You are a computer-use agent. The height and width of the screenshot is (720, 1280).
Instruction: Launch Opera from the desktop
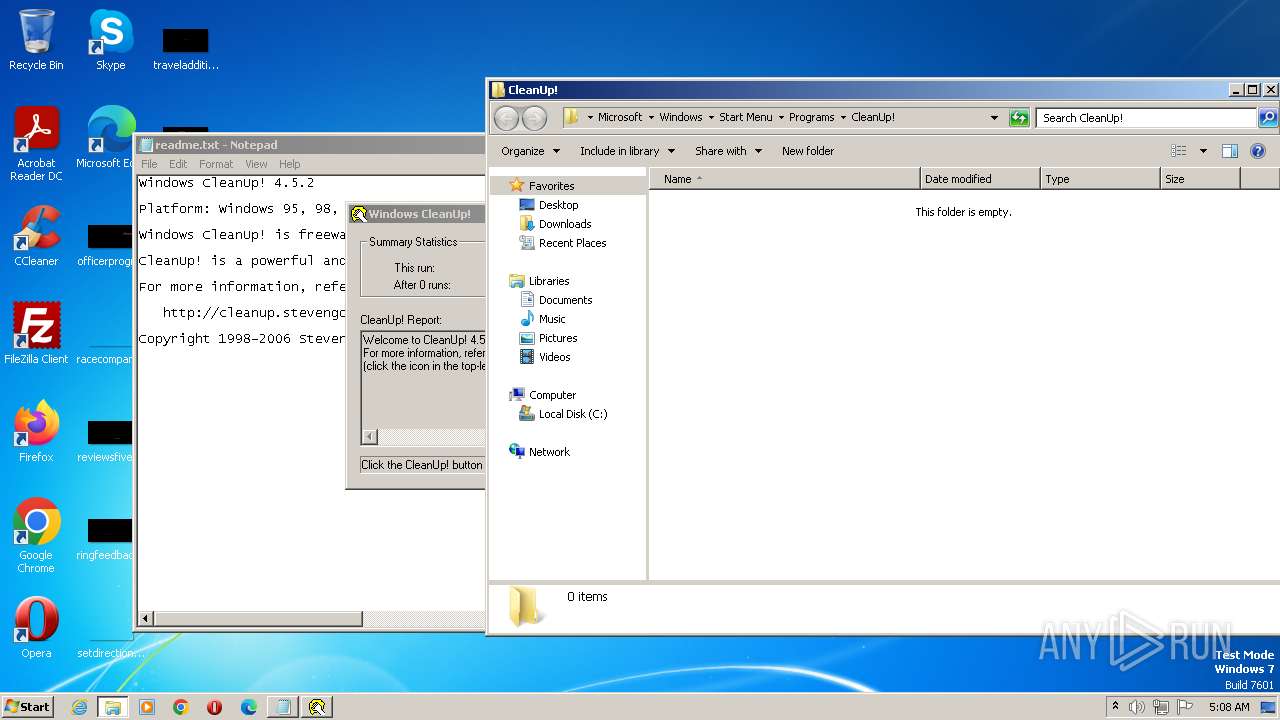(x=36, y=628)
